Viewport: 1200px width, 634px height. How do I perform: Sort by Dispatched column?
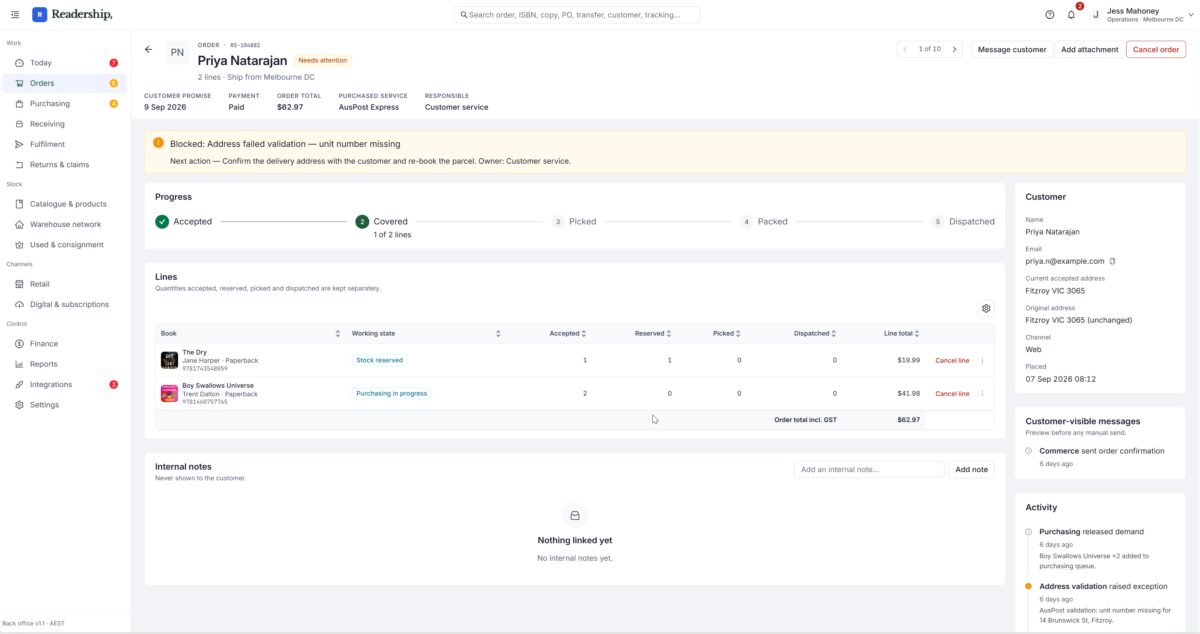point(834,333)
